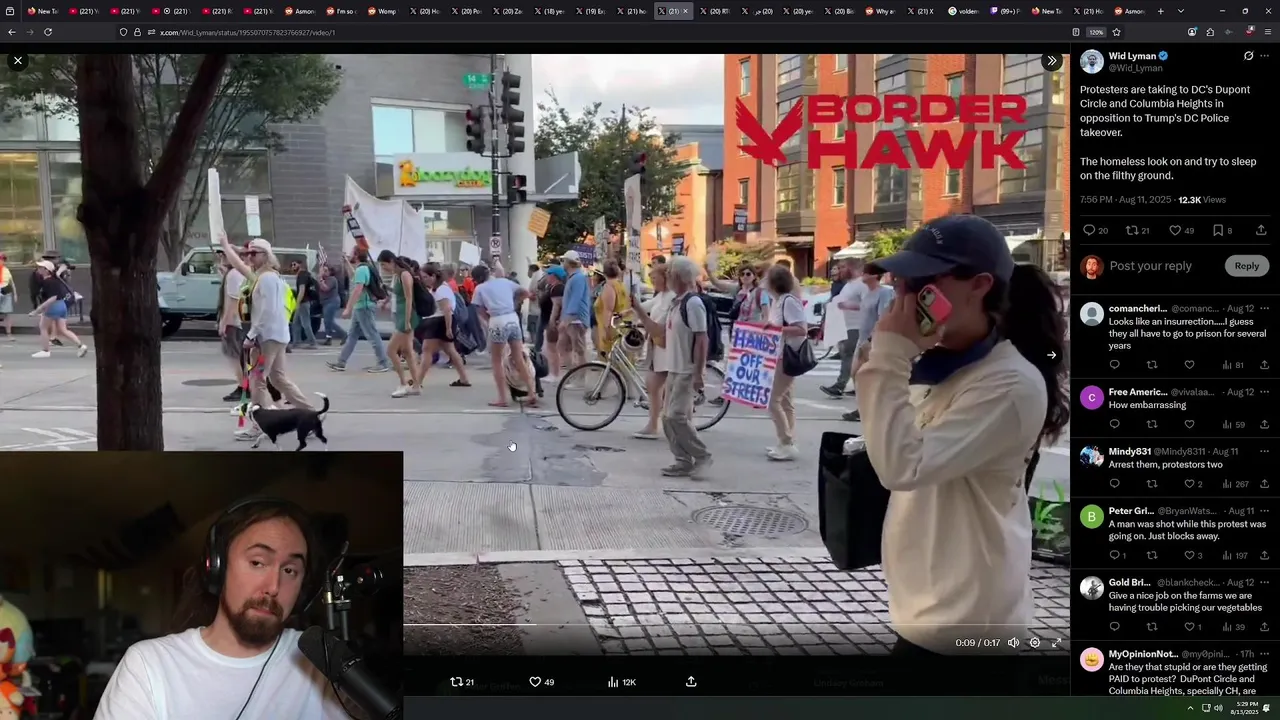Go back with the browser back arrow

click(x=11, y=32)
